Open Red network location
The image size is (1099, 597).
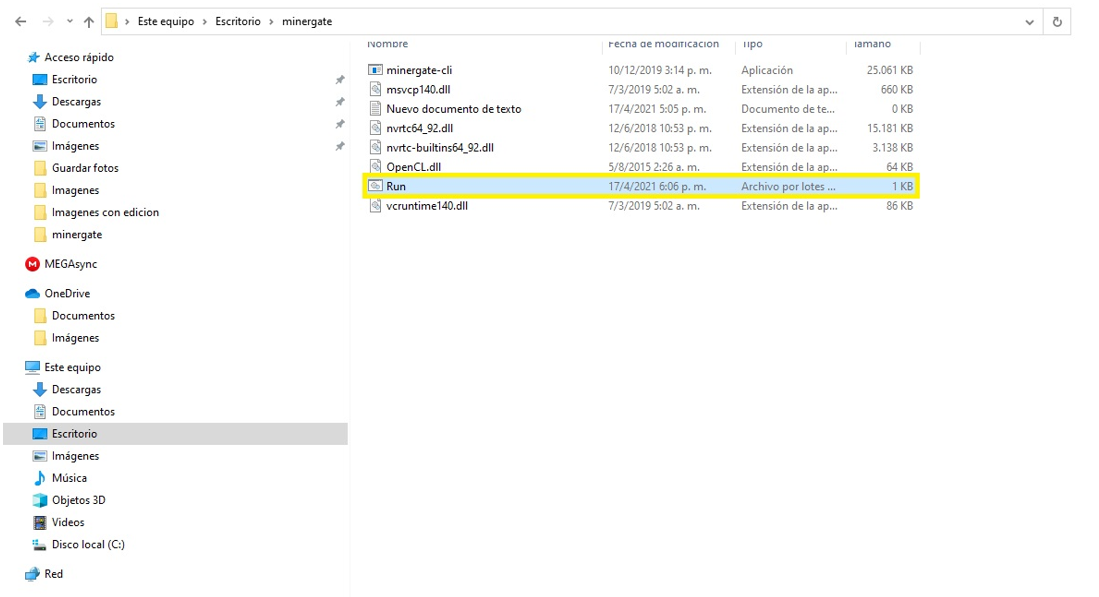53,574
